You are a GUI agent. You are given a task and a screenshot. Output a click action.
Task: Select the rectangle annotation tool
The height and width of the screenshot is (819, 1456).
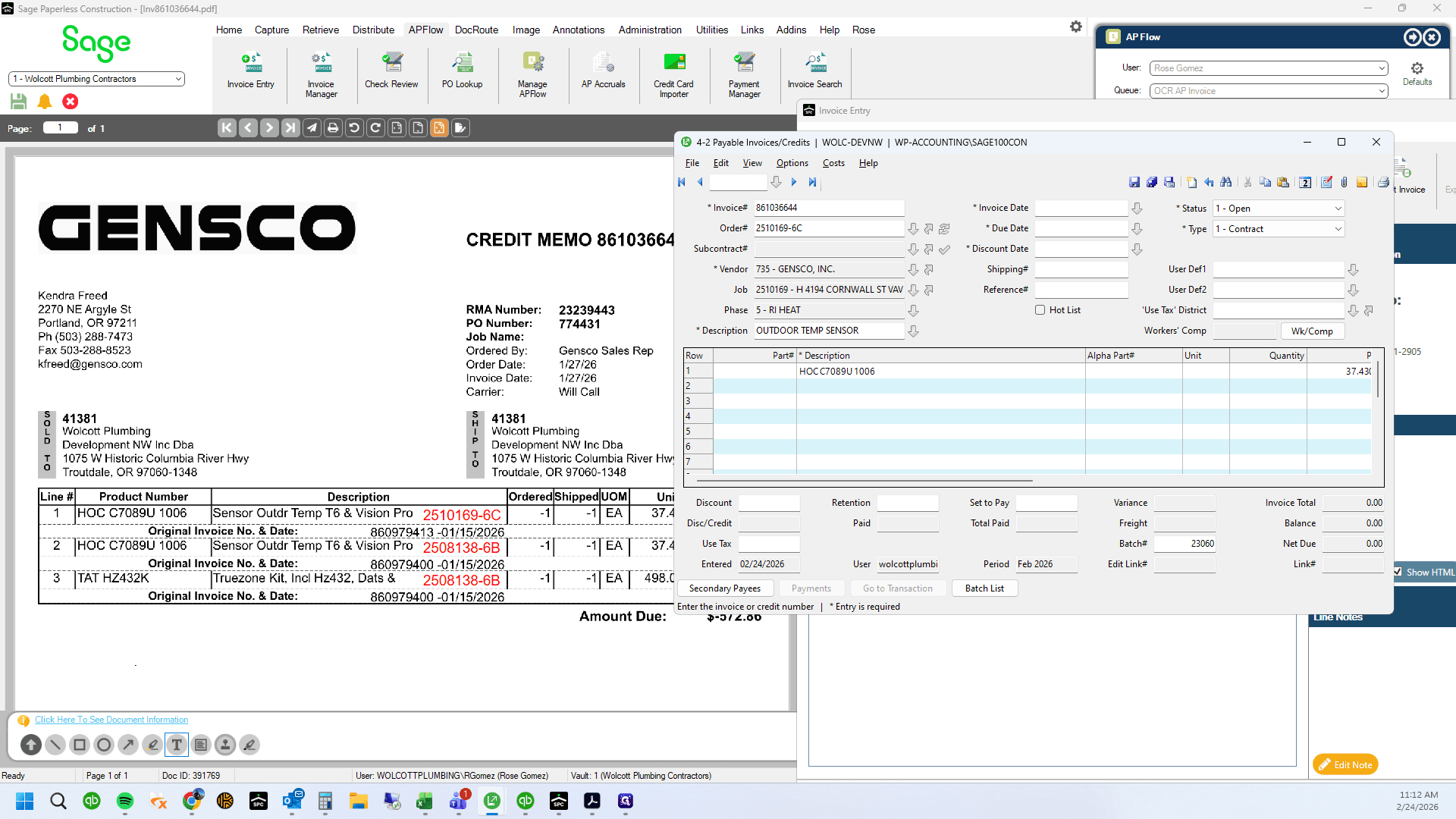click(80, 745)
